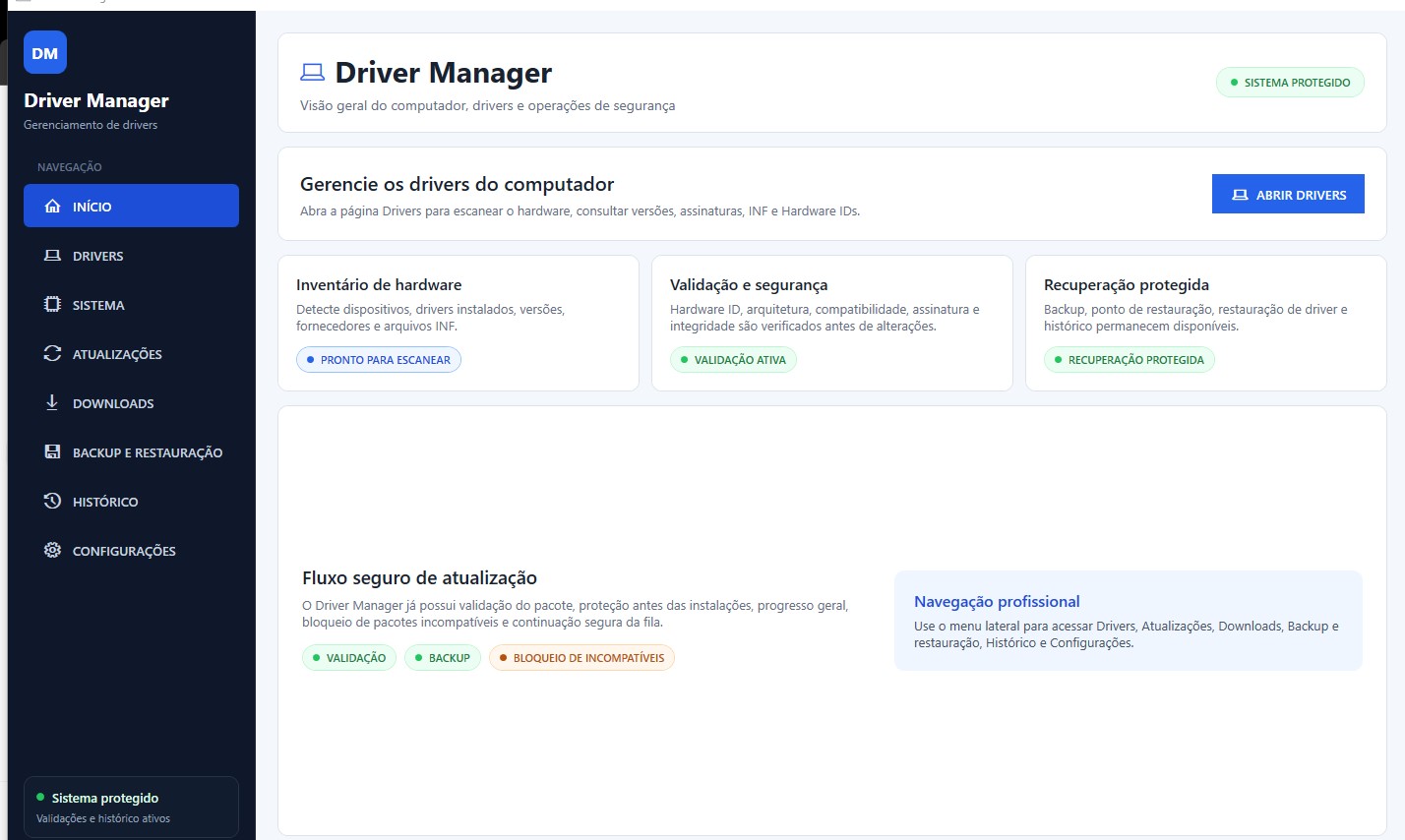Viewport: 1405px width, 840px height.
Task: Click the floppy disk icon beside Backup
Action: tap(53, 452)
